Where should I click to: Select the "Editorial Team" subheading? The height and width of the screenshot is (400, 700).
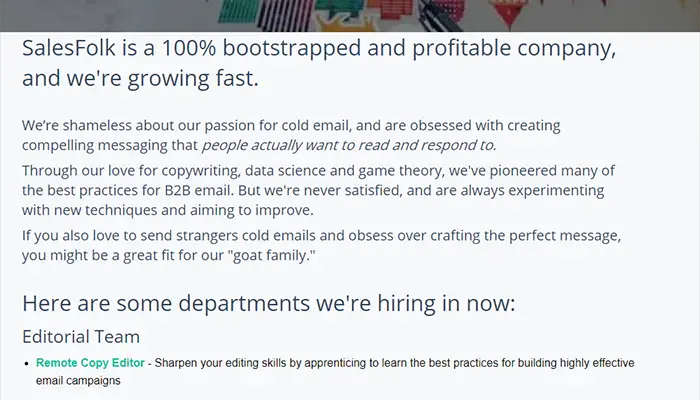point(81,337)
